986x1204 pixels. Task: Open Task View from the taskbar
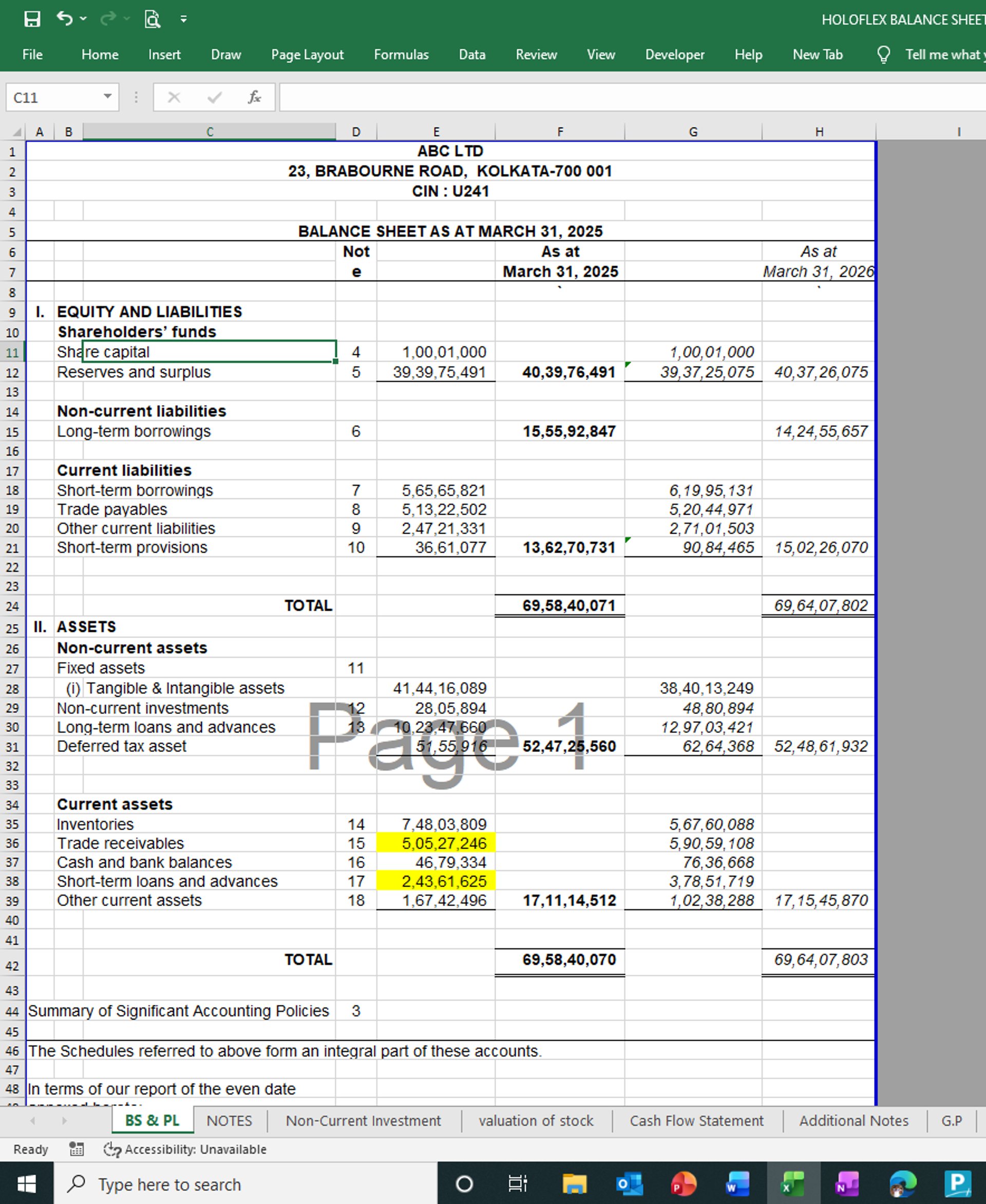518,1184
